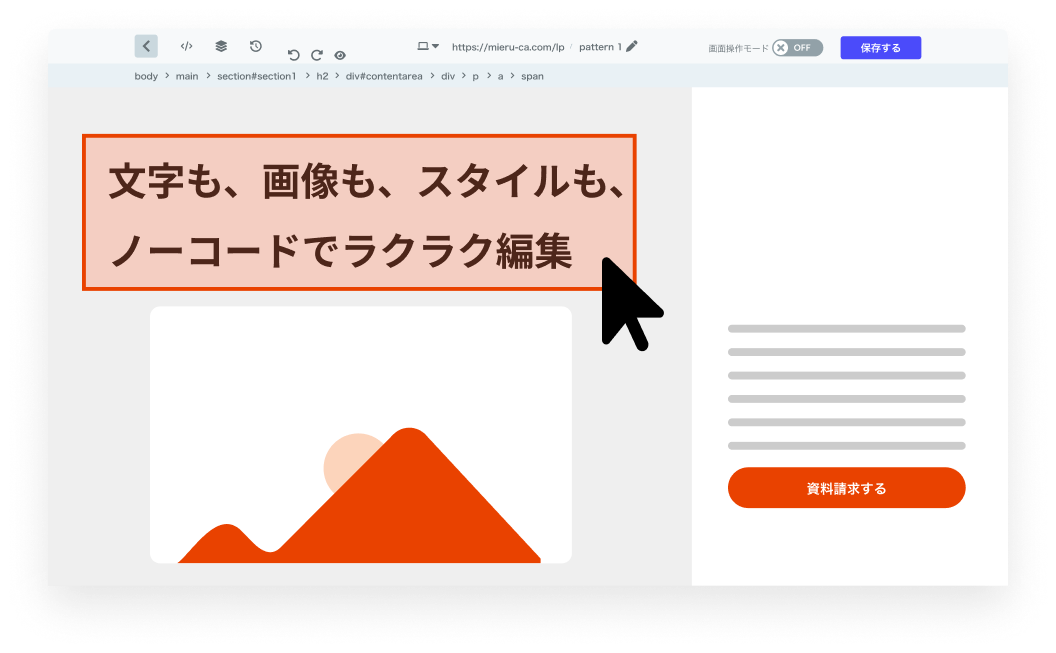The width and height of the screenshot is (1056, 653).
Task: Select section#section1 in the breadcrumb
Action: click(x=256, y=76)
